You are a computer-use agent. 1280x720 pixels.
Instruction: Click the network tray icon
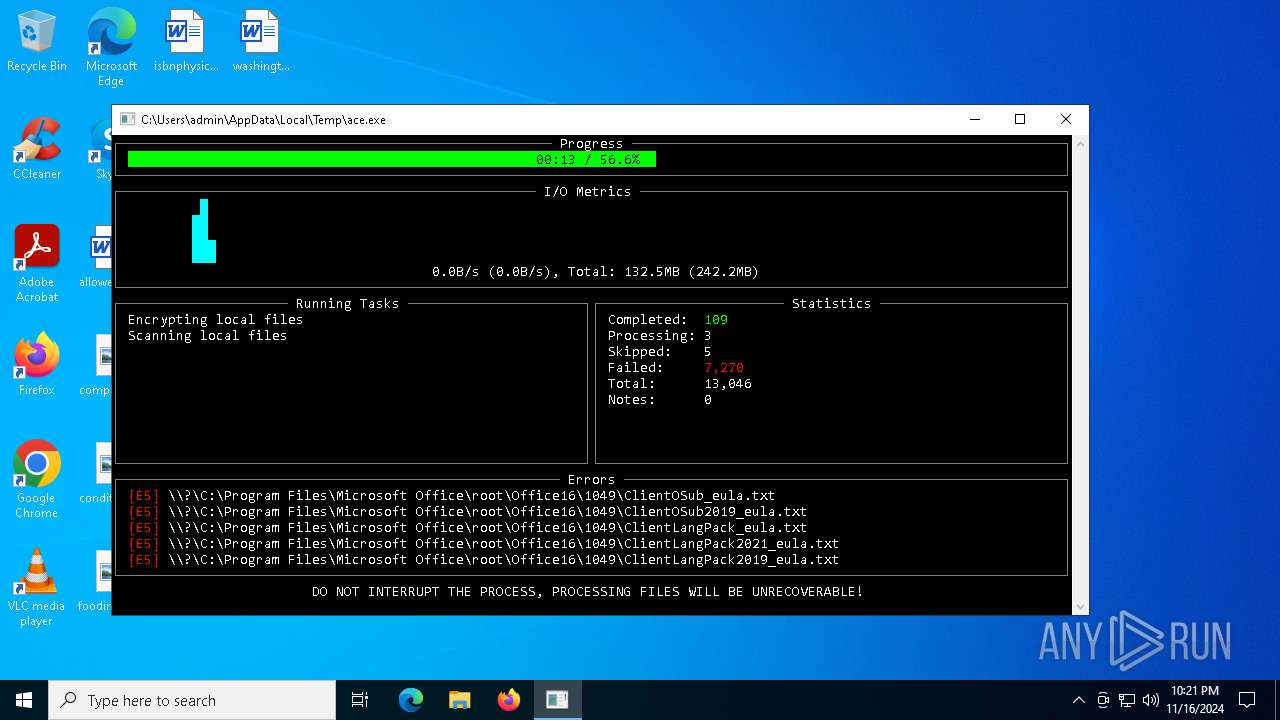point(1127,700)
